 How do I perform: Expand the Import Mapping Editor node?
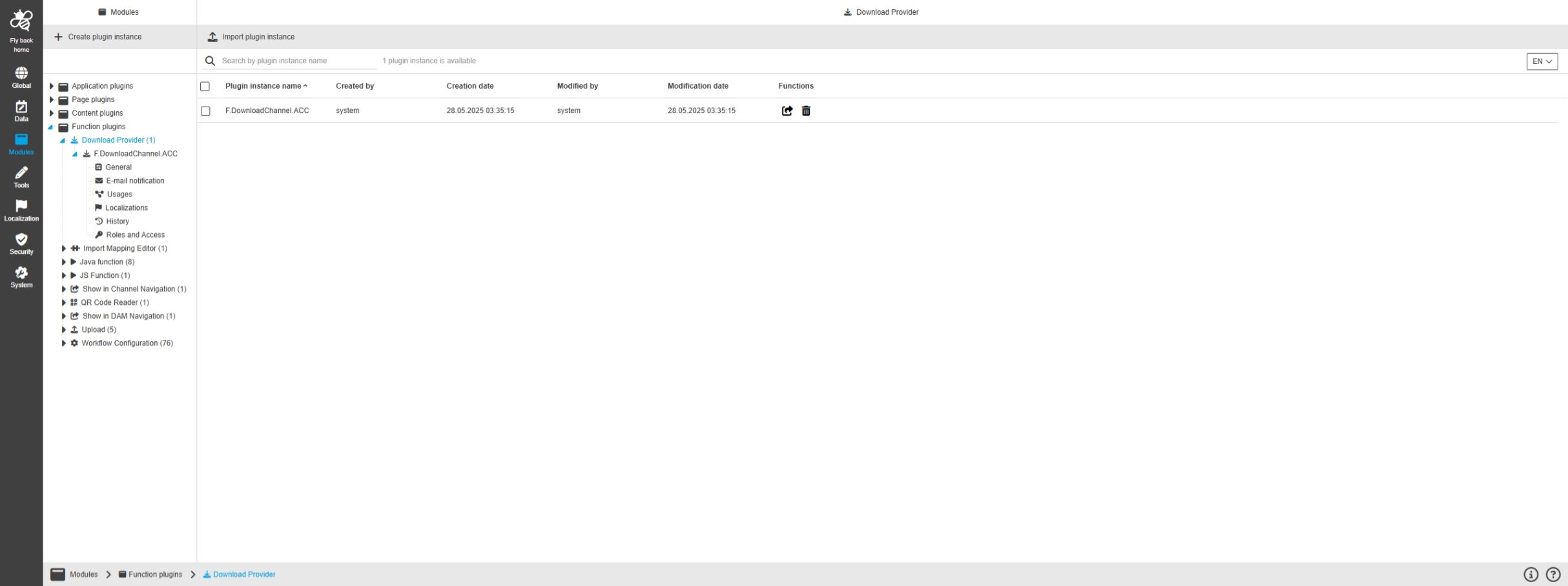64,248
